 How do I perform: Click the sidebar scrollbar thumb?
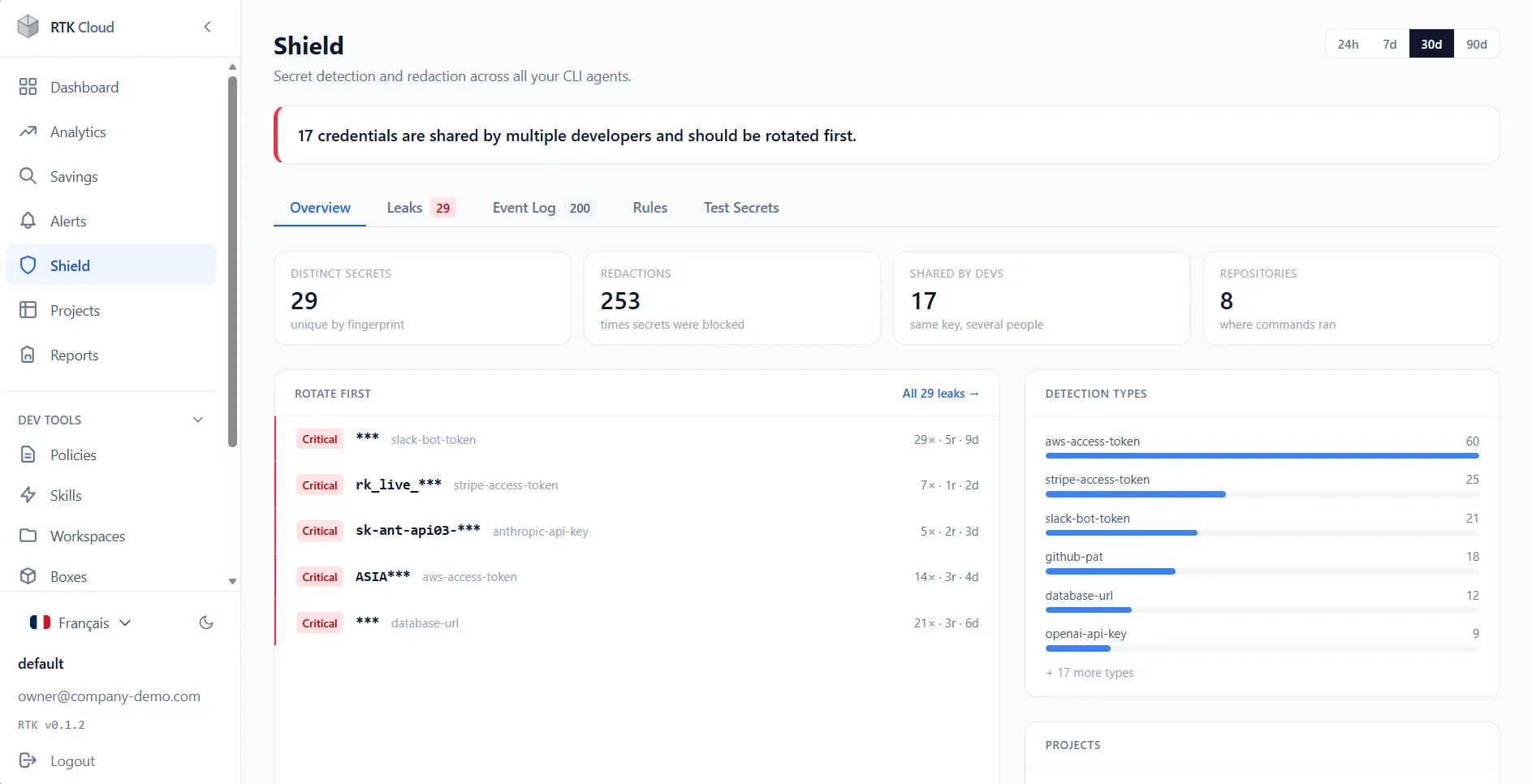pyautogui.click(x=233, y=261)
